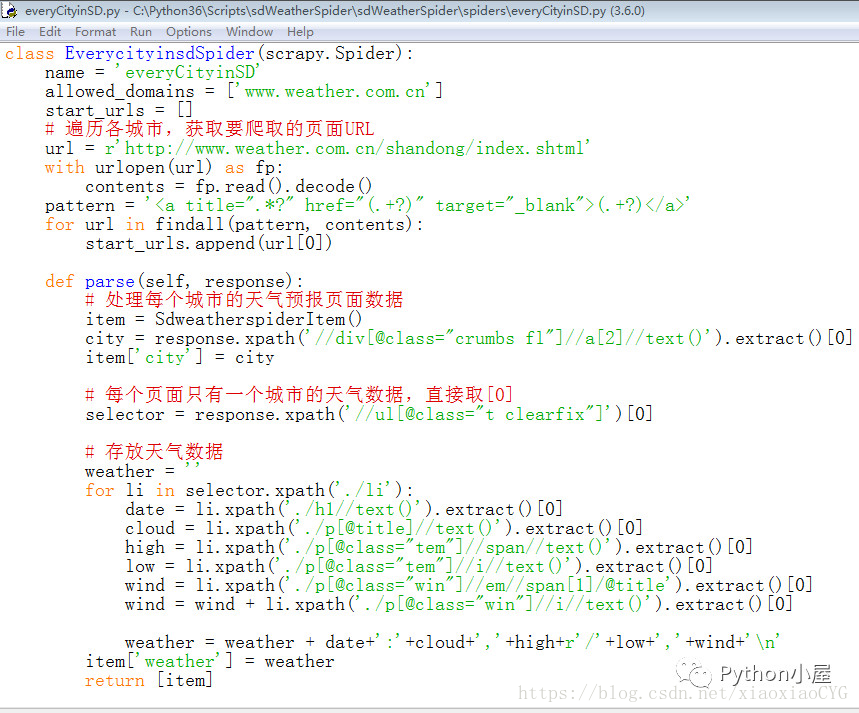Click the 'def parse(self, response):' line
This screenshot has width=859, height=713.
point(174,281)
